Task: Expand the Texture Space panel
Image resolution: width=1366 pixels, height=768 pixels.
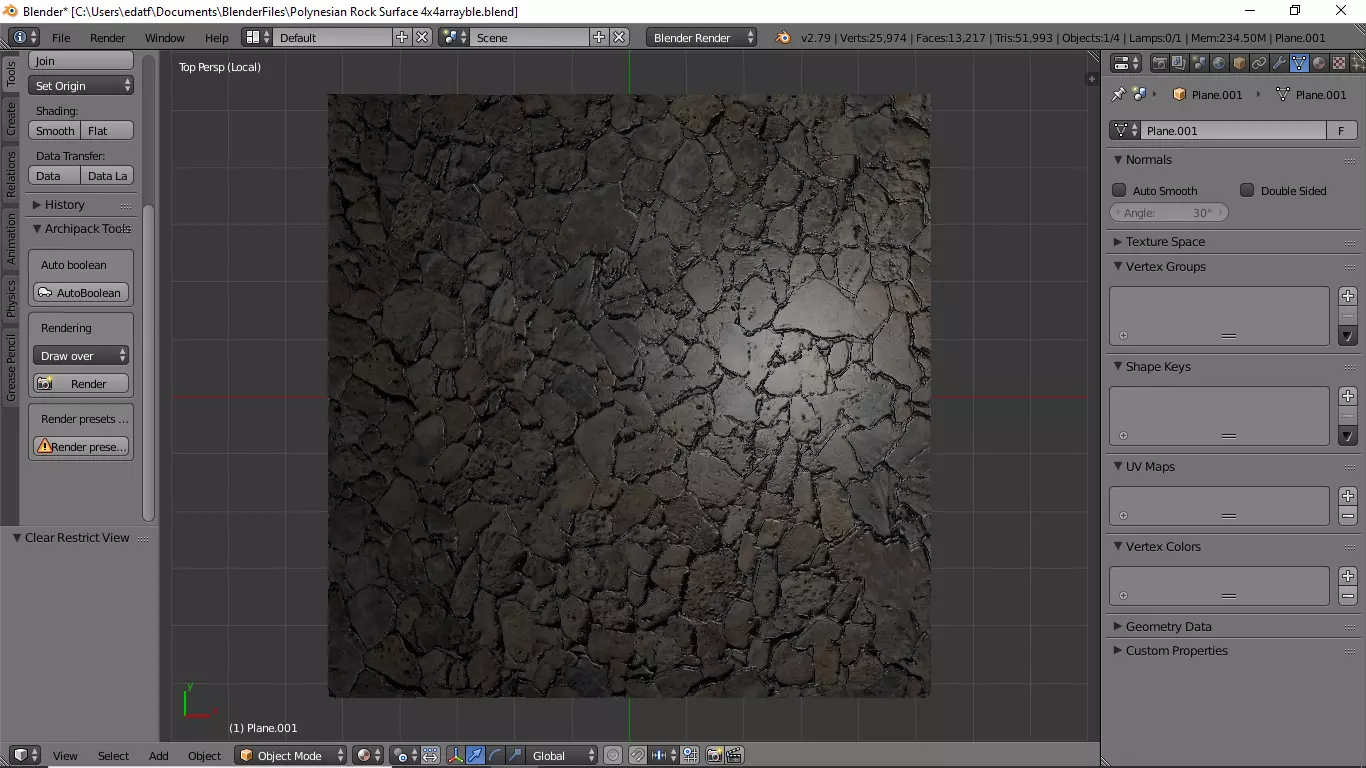Action: click(x=1165, y=242)
